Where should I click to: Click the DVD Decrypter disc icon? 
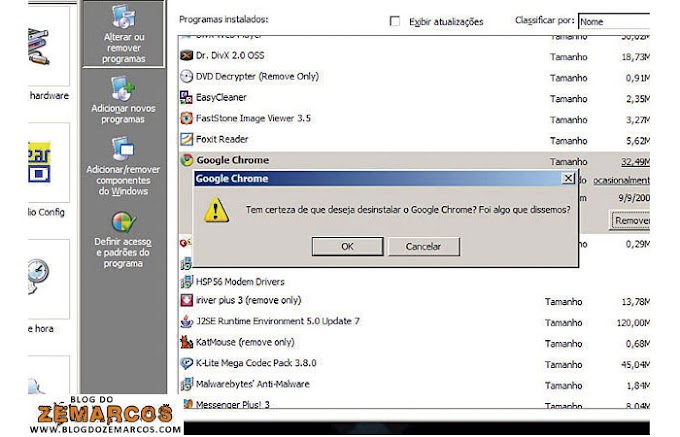tap(186, 76)
